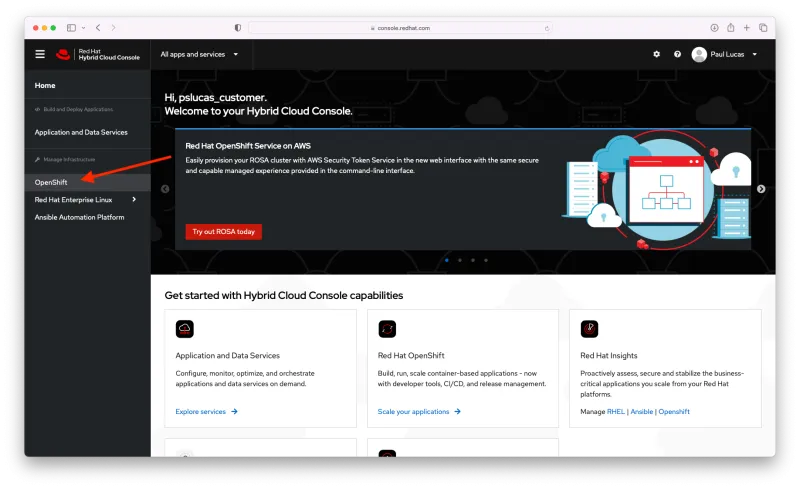Go forward with Safari forward arrow
Viewport: 800px width, 489px height.
[113, 28]
